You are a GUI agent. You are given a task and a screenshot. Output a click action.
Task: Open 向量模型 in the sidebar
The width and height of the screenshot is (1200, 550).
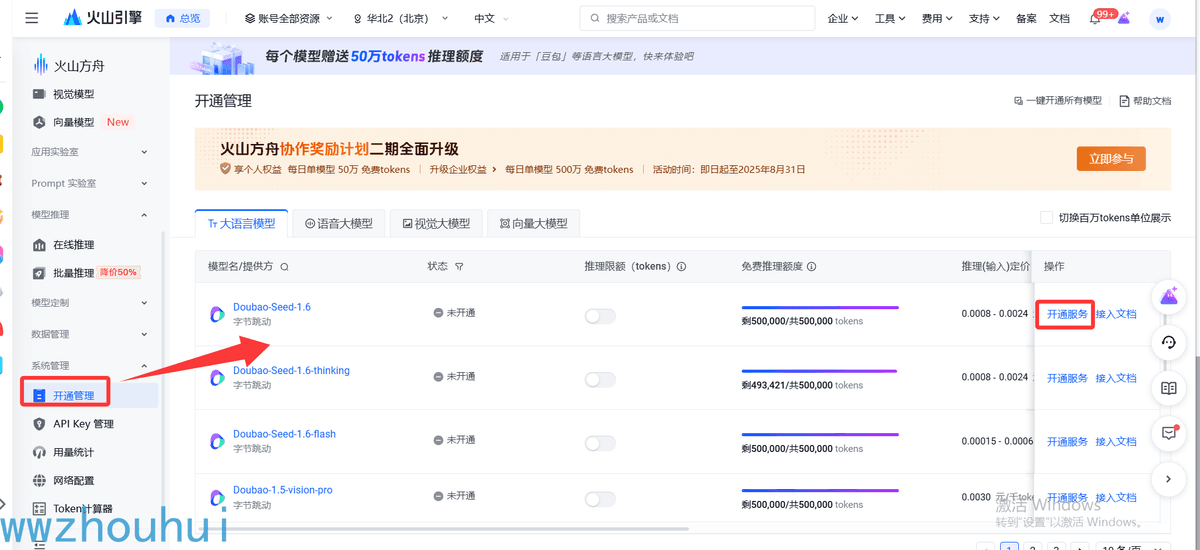click(74, 122)
